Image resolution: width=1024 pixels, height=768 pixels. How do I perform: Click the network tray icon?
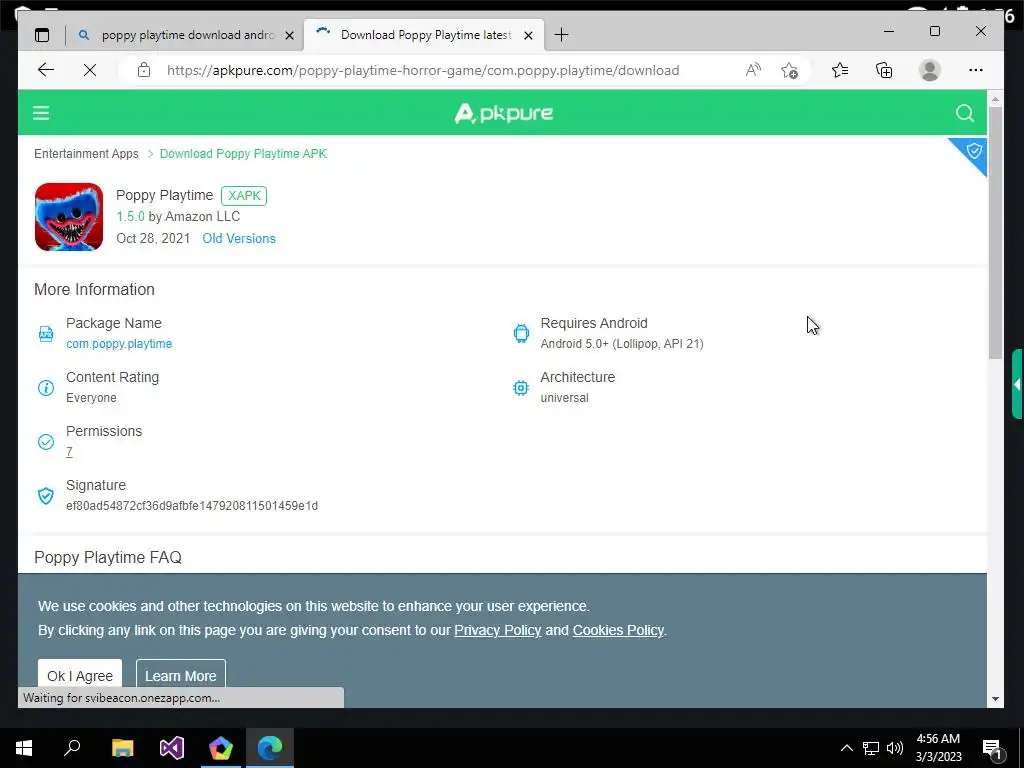(x=871, y=748)
